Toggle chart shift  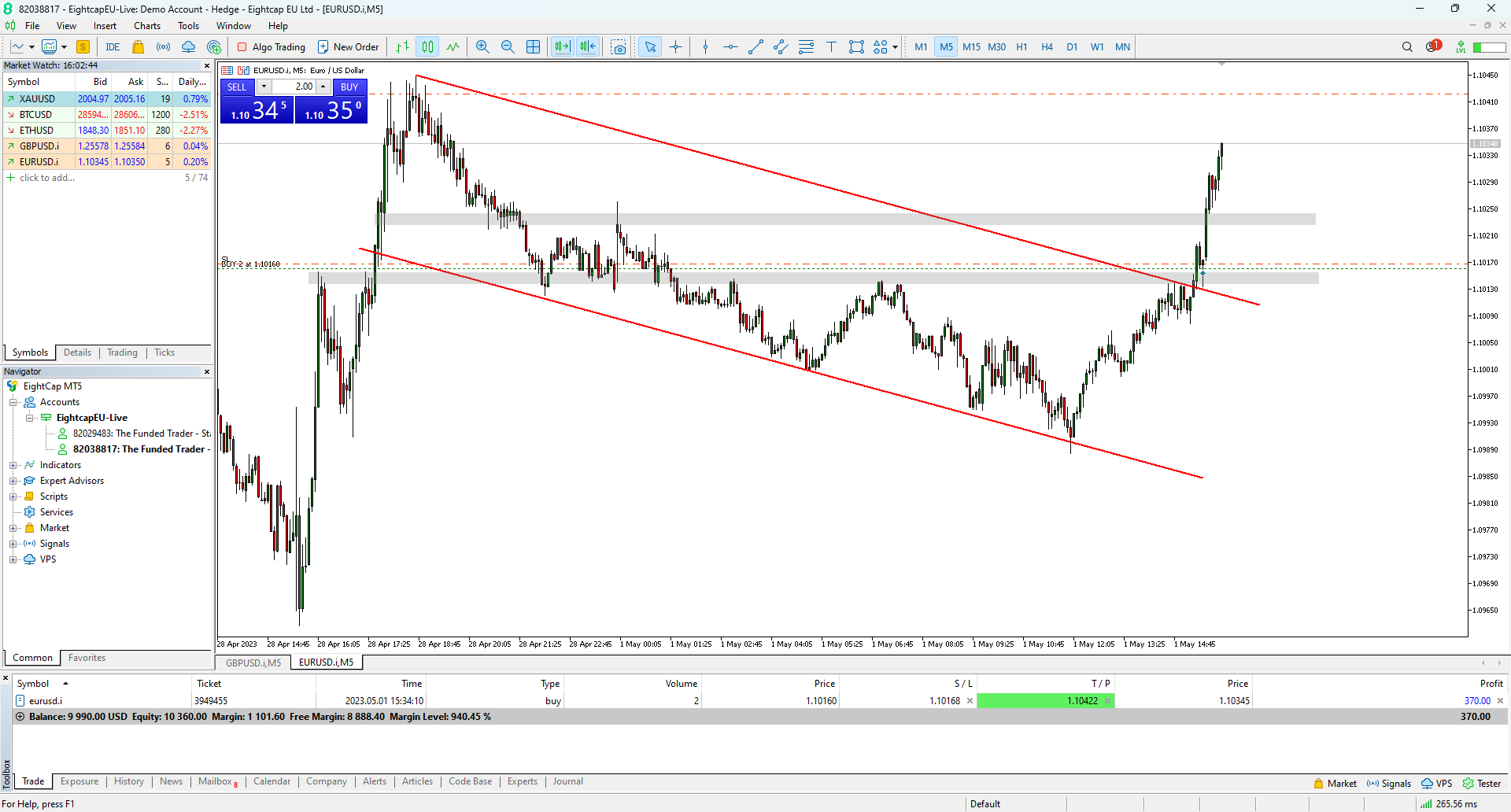588,47
